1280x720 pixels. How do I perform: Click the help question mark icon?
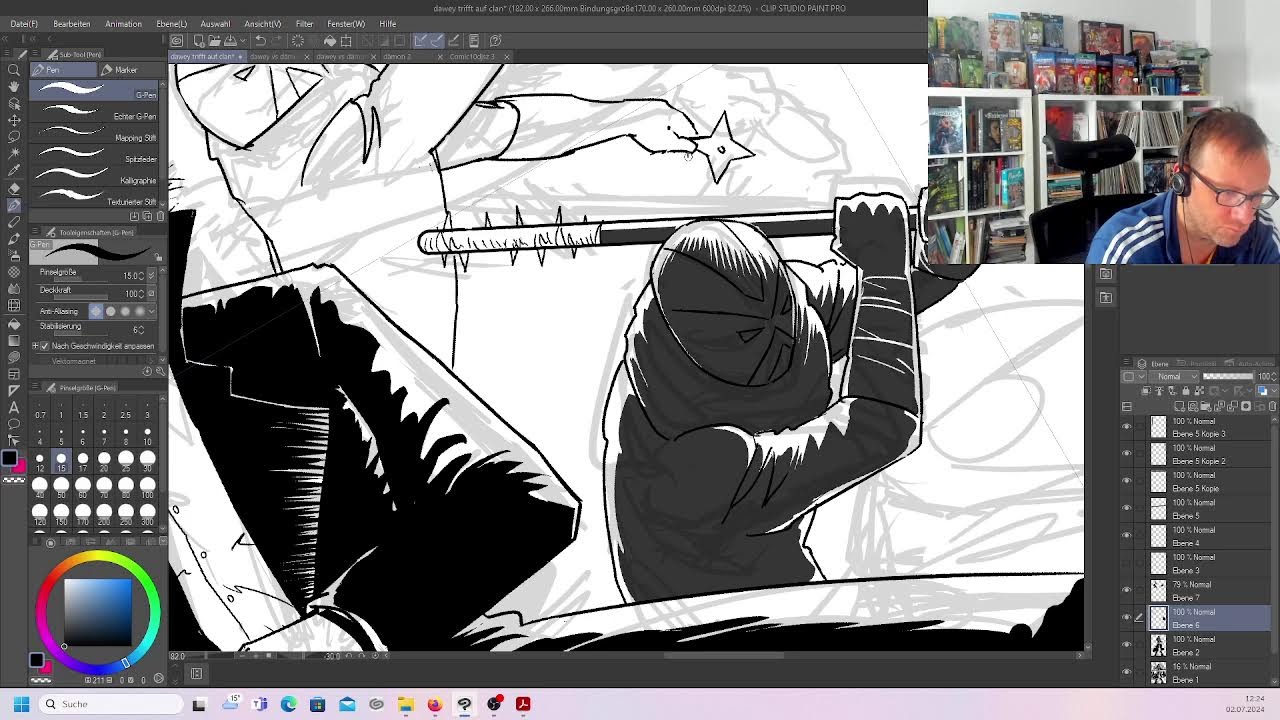click(496, 40)
